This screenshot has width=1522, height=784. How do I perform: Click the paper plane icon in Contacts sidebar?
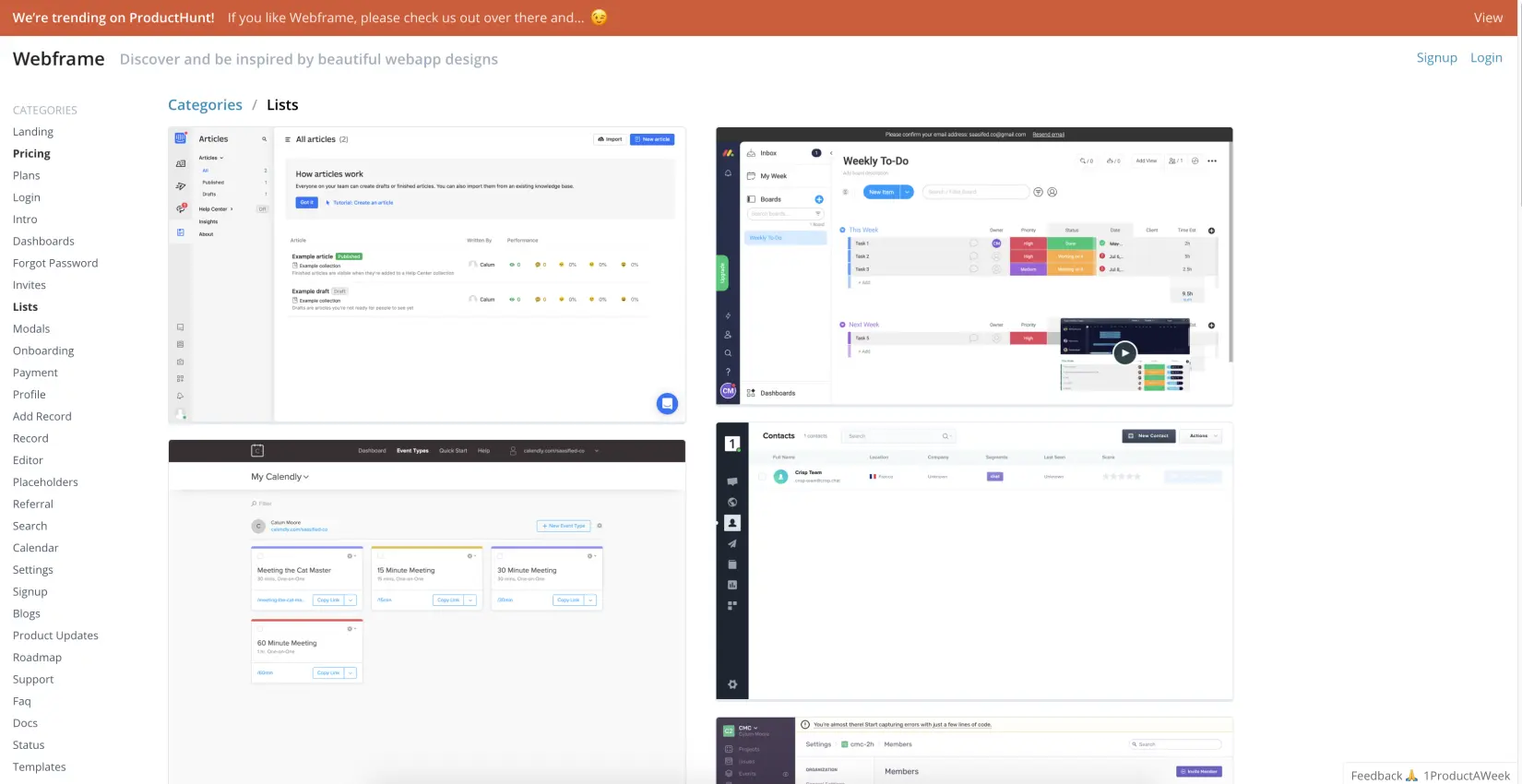[732, 543]
